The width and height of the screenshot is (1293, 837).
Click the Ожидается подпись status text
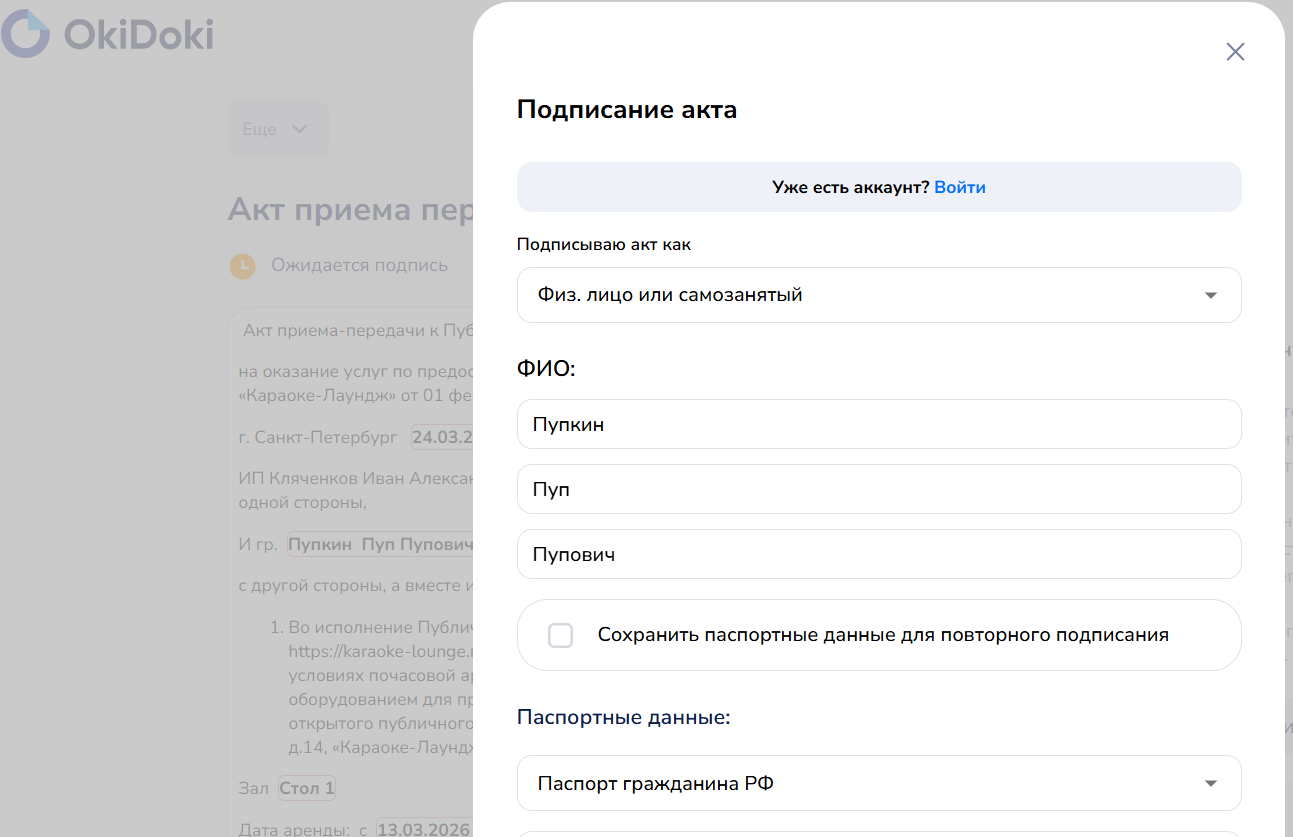[359, 265]
